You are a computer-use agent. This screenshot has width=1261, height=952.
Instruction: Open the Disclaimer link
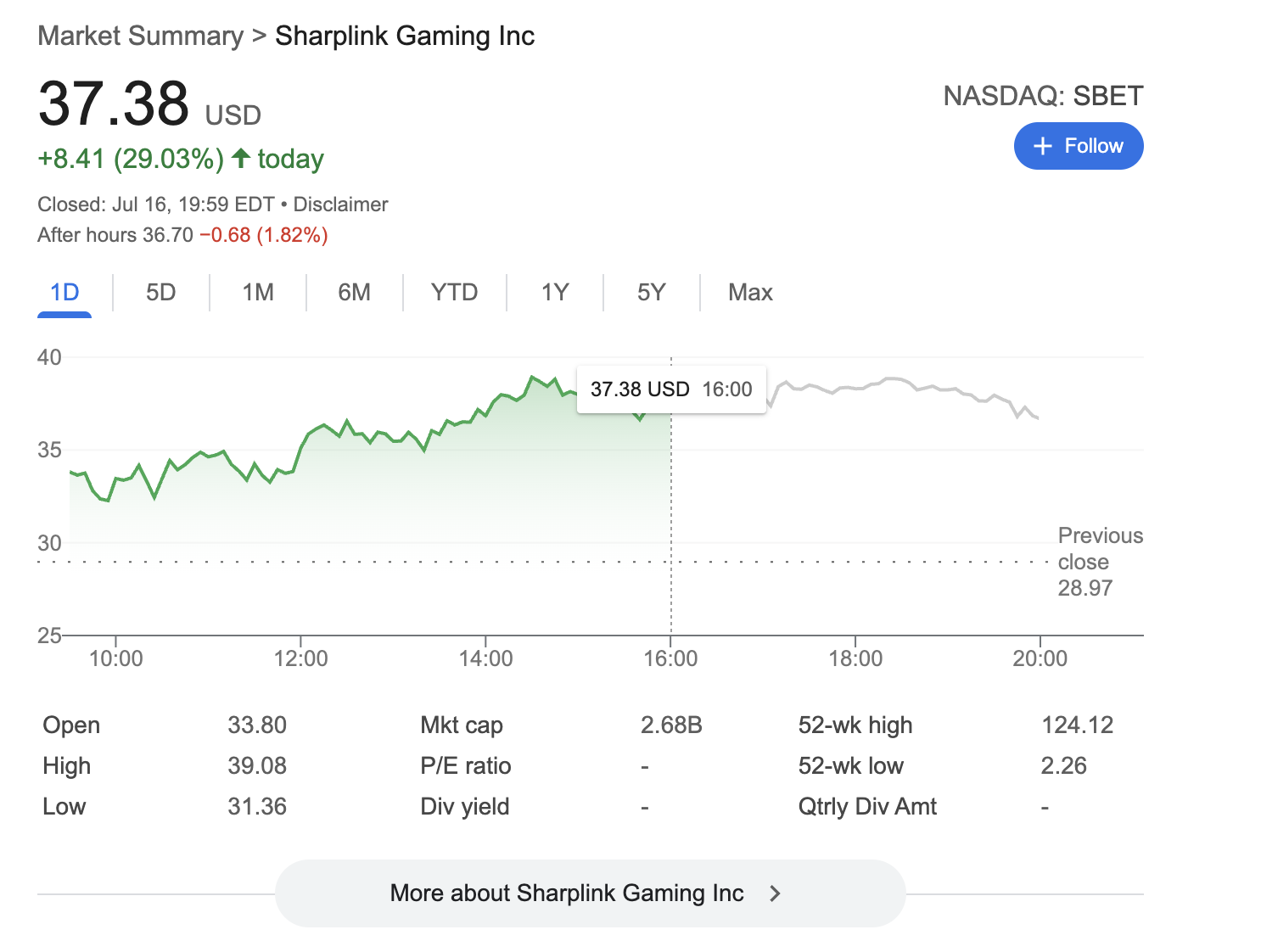[x=340, y=204]
